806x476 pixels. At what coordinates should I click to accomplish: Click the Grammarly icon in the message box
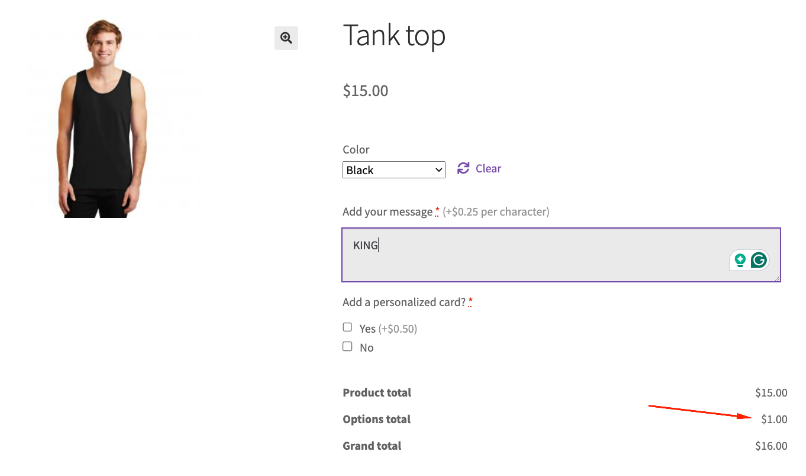tap(759, 260)
